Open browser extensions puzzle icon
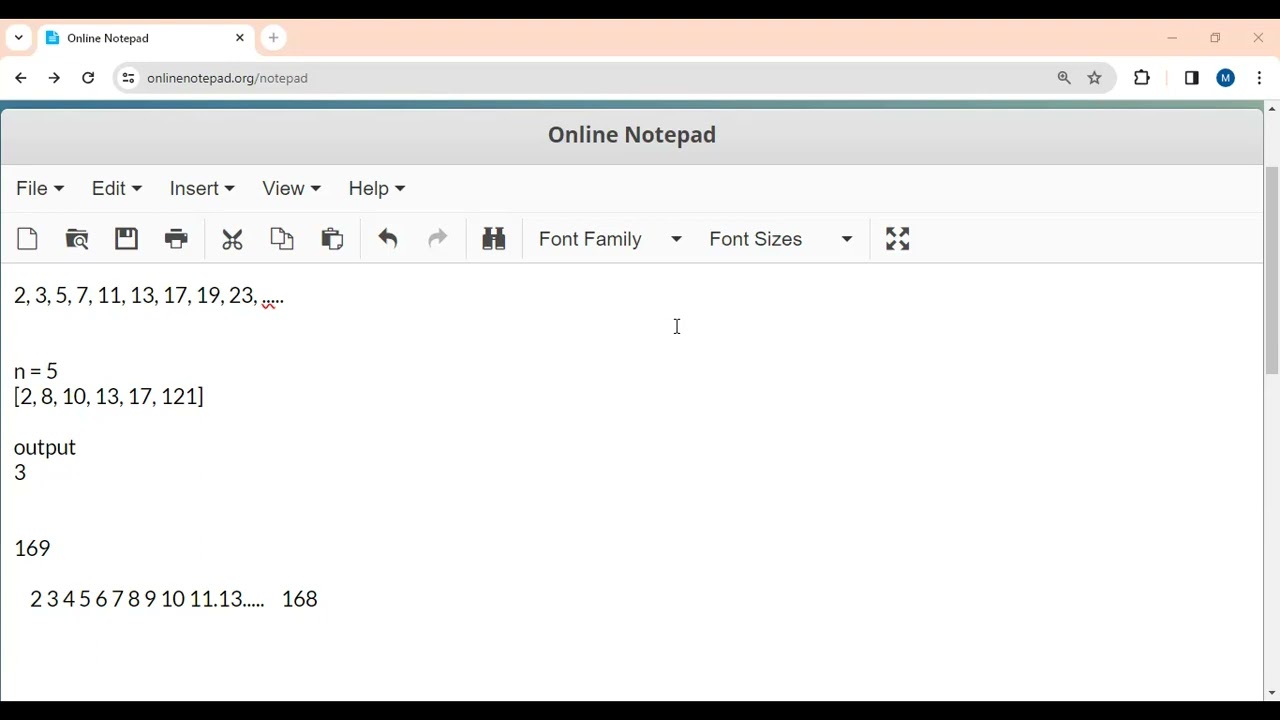The width and height of the screenshot is (1280, 720). click(1142, 78)
